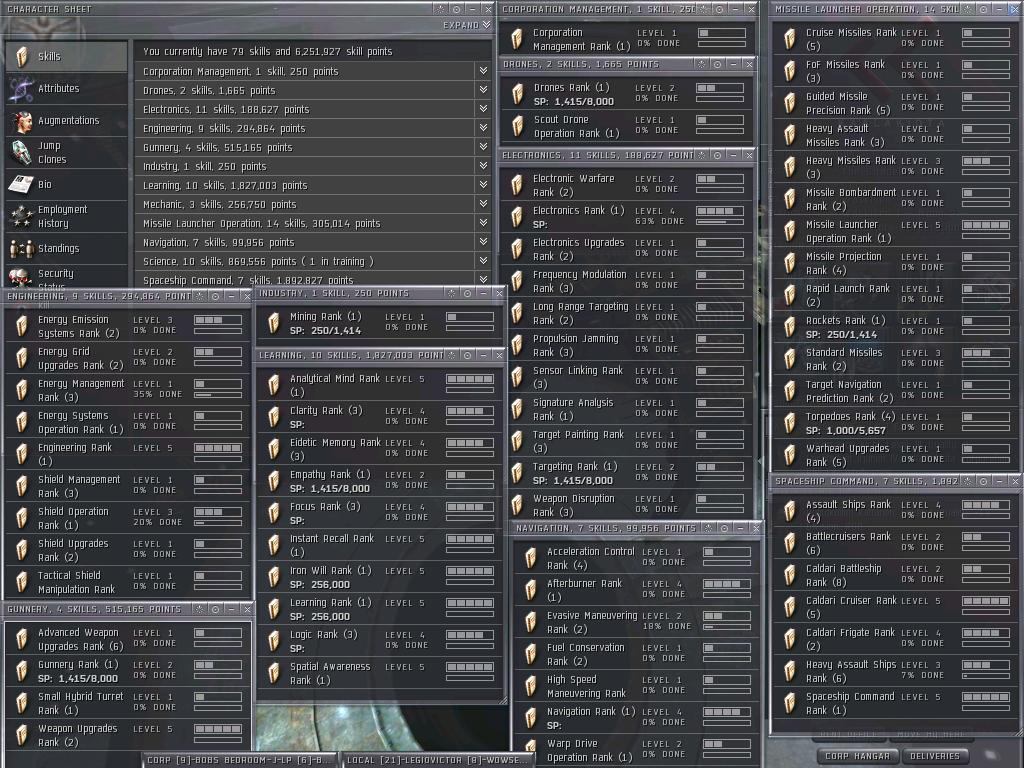The width and height of the screenshot is (1024, 768).
Task: Click the Employment History stars icon
Action: pyautogui.click(x=22, y=217)
